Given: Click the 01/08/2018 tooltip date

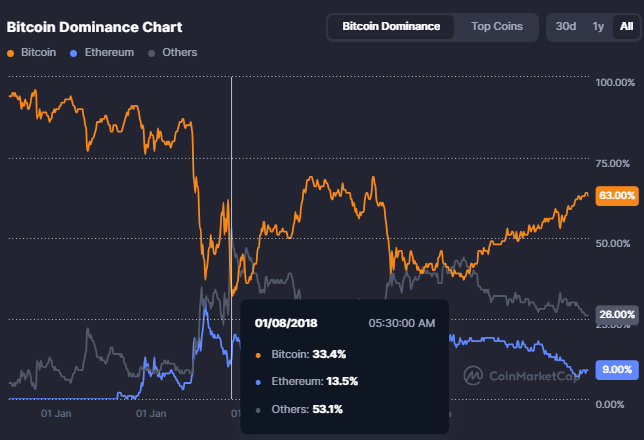Looking at the screenshot, I should [x=288, y=323].
